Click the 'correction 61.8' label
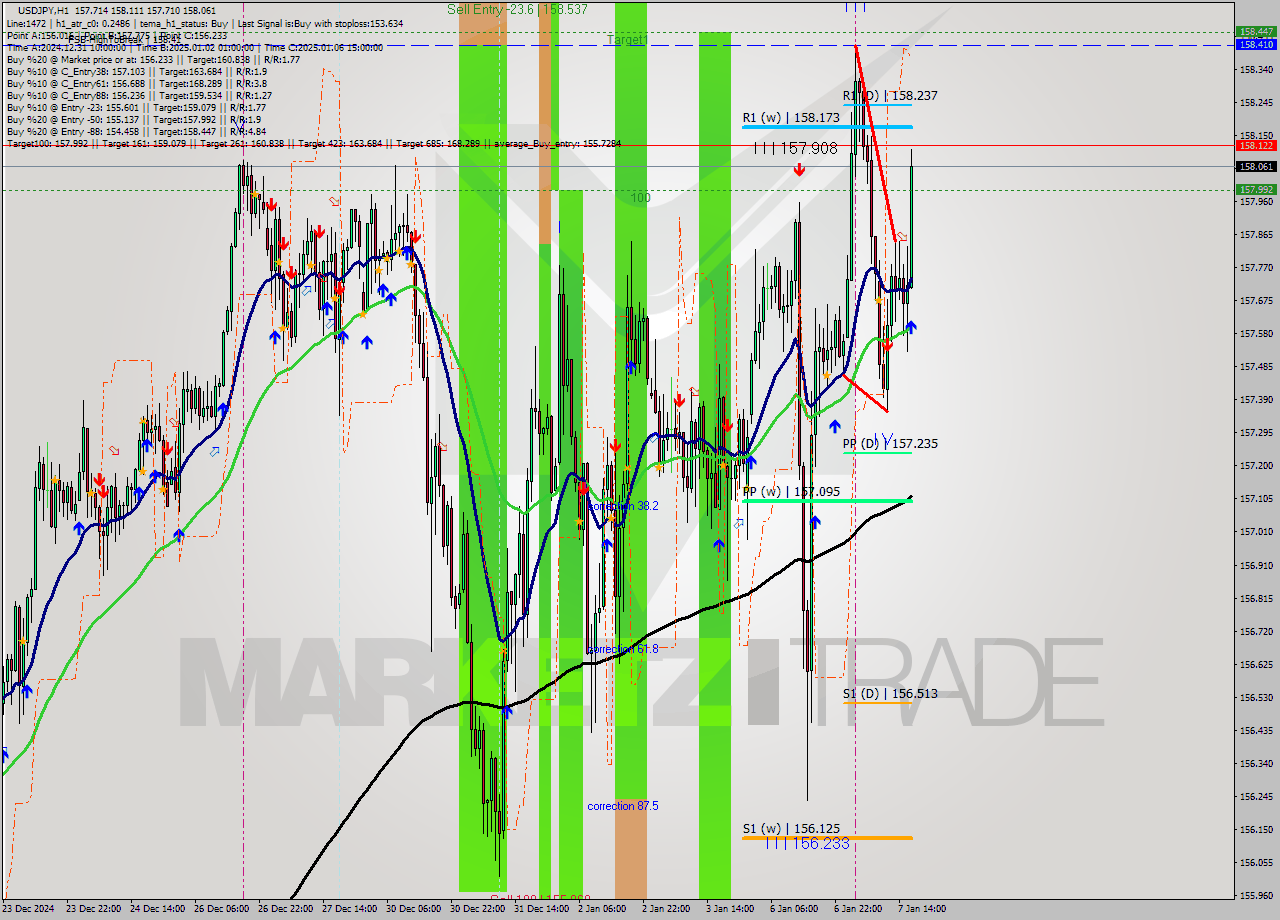 [x=623, y=649]
